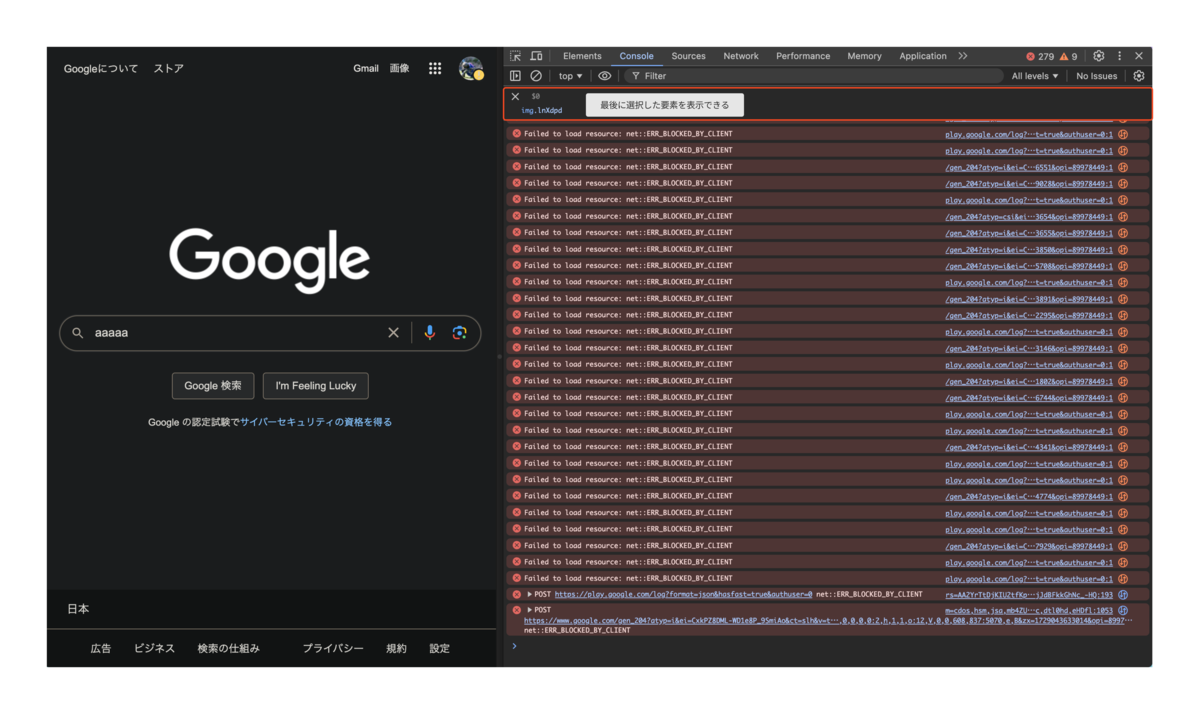The height and width of the screenshot is (714, 1200).
Task: Open the Google apps grid icon
Action: pyautogui.click(x=435, y=68)
